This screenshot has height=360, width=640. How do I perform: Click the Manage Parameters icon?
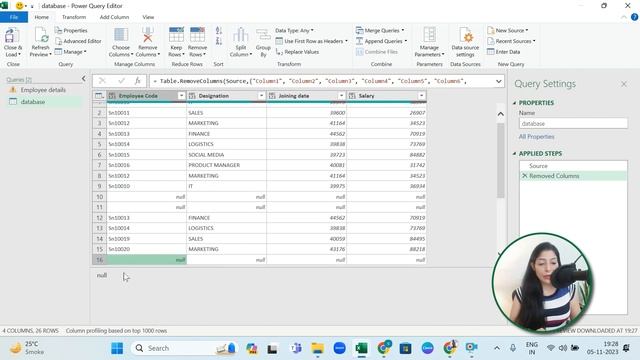pyautogui.click(x=429, y=35)
